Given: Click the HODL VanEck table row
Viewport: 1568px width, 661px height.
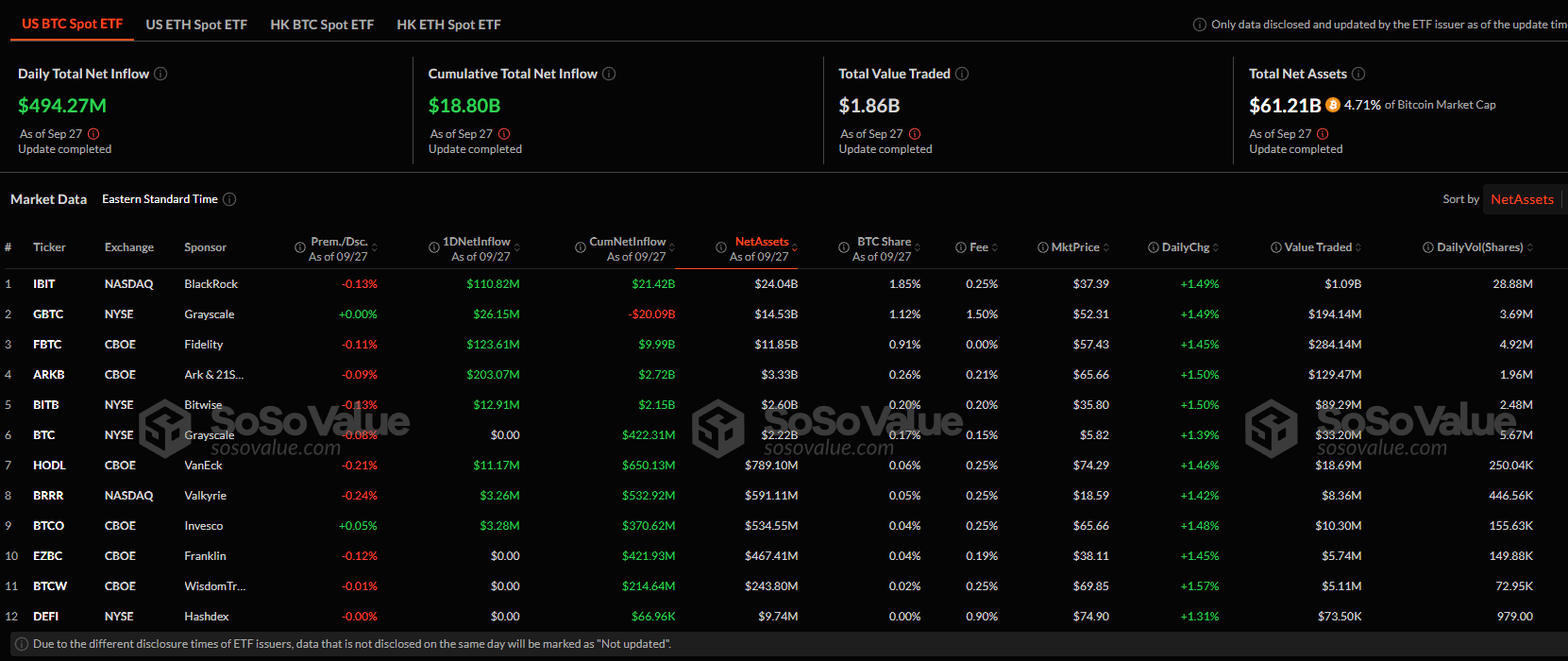Looking at the screenshot, I should pyautogui.click(x=784, y=466).
